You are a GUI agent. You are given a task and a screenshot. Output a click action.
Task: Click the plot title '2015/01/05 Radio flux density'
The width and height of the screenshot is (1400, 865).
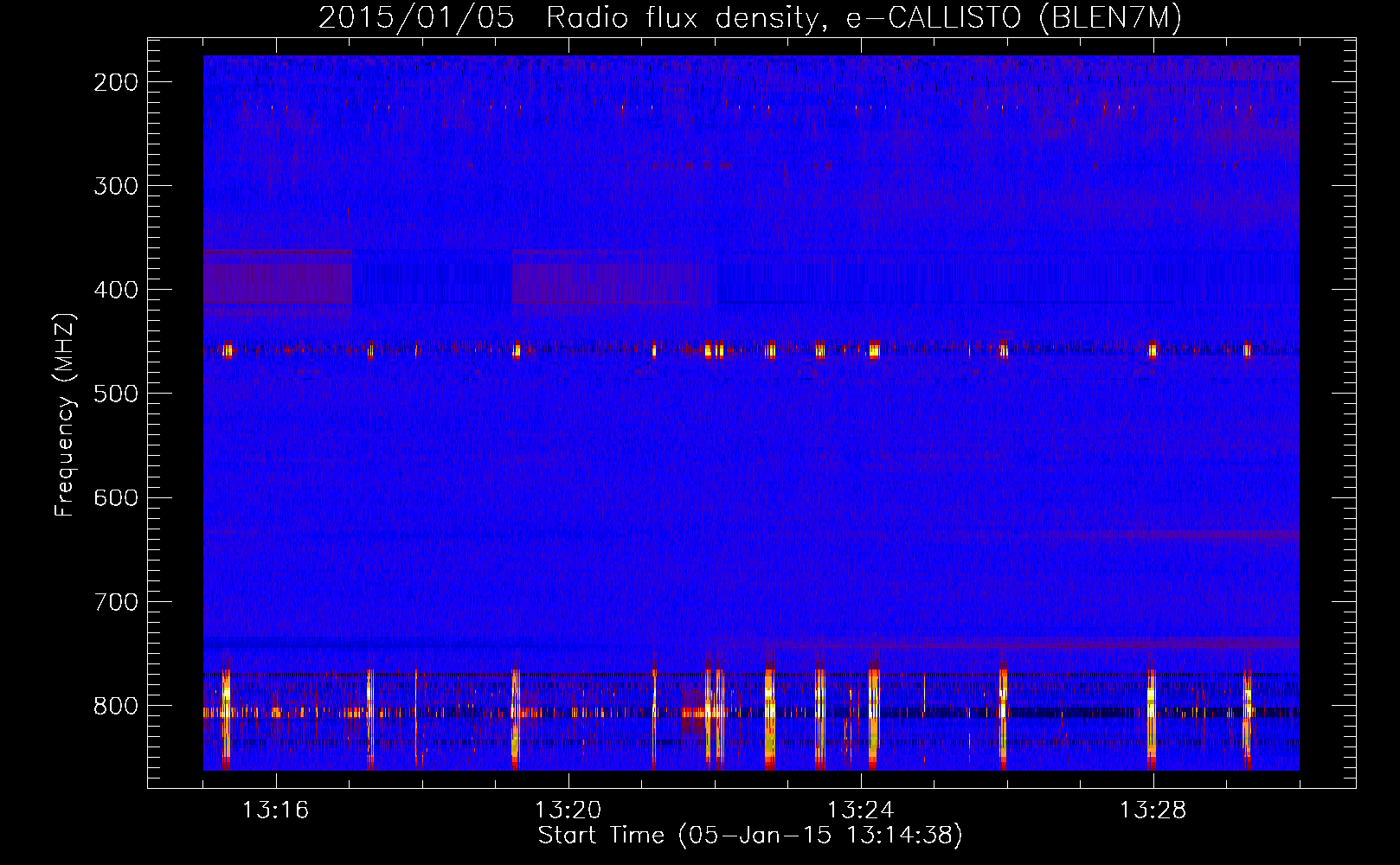point(750,18)
